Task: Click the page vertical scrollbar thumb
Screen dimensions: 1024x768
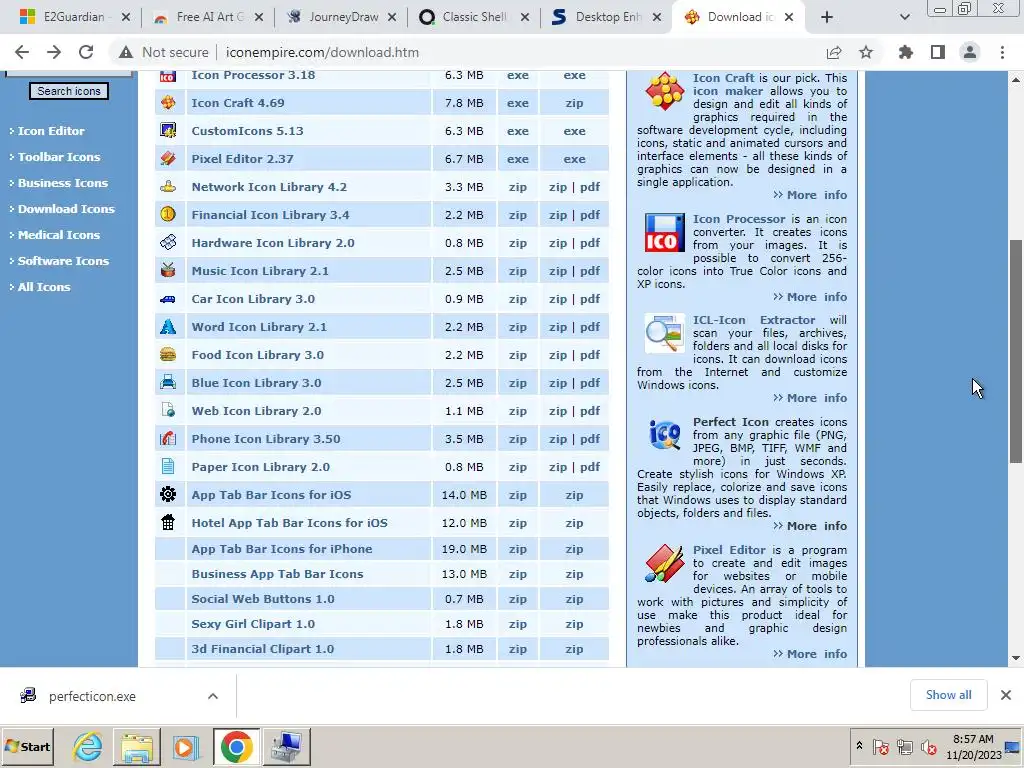Action: [1016, 351]
